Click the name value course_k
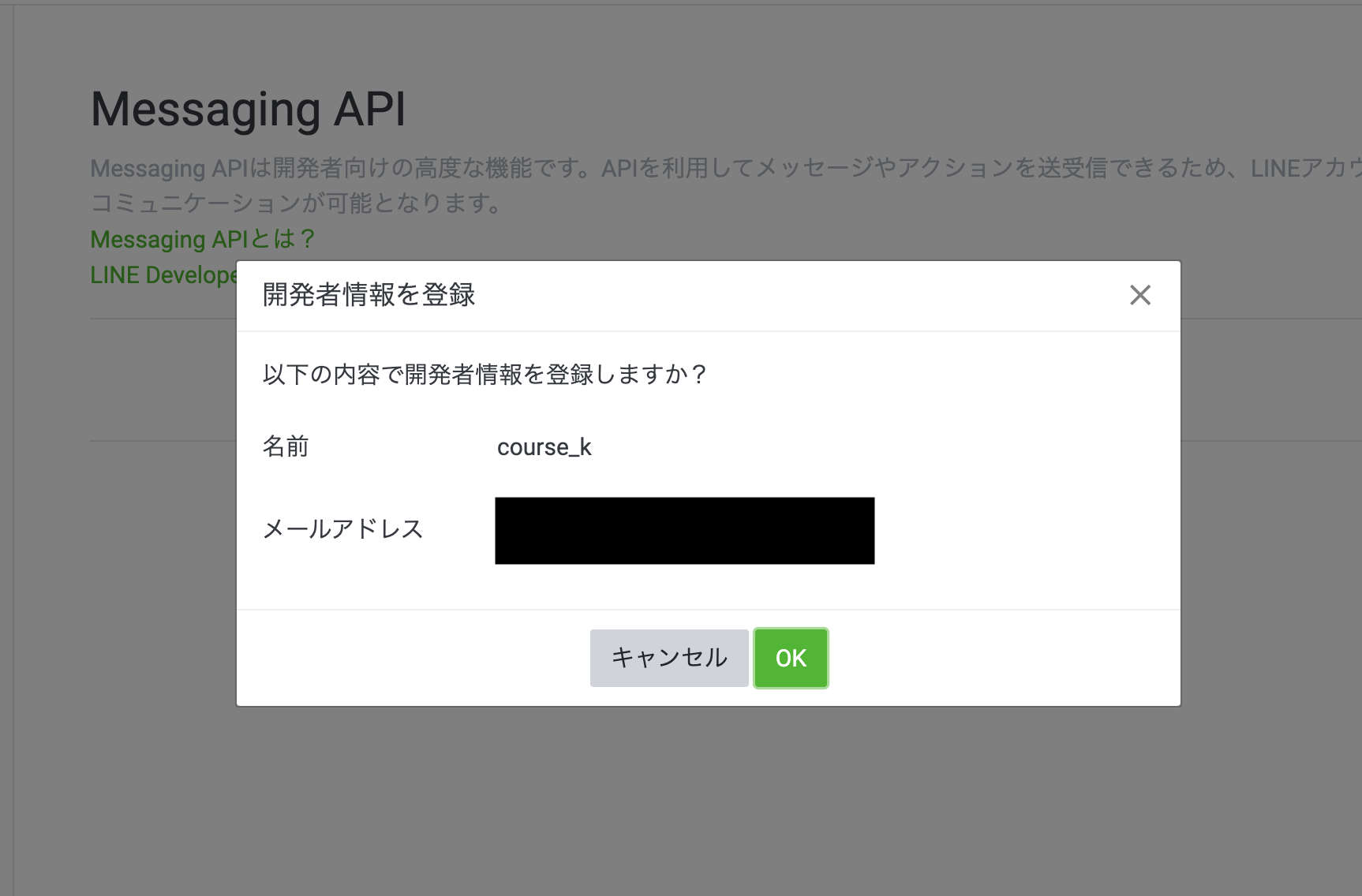1362x896 pixels. click(x=544, y=447)
